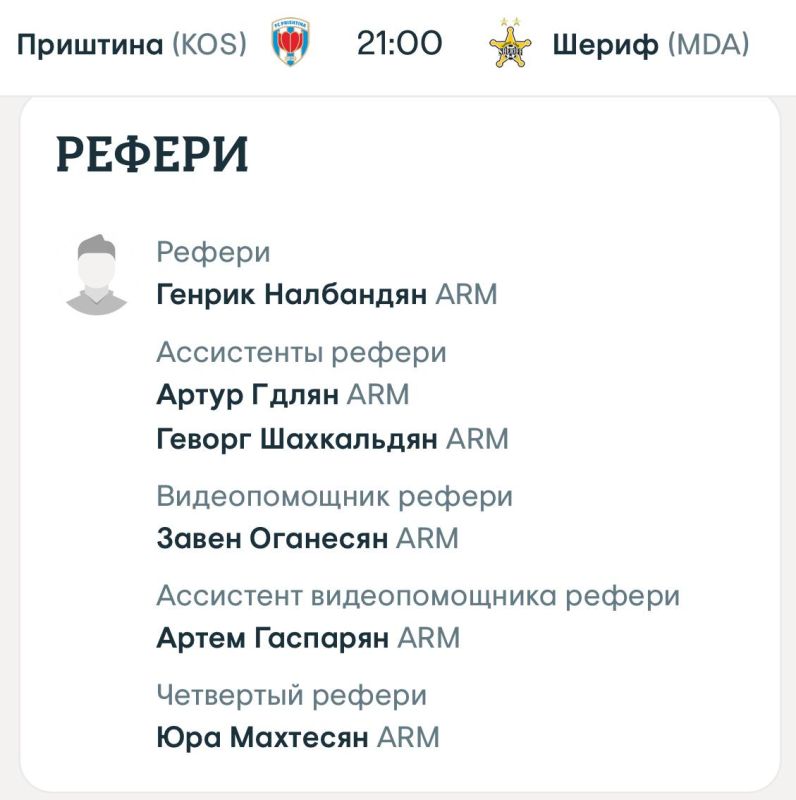The width and height of the screenshot is (796, 800).
Task: Open video assistant Завен Оганесян
Action: [x=272, y=538]
